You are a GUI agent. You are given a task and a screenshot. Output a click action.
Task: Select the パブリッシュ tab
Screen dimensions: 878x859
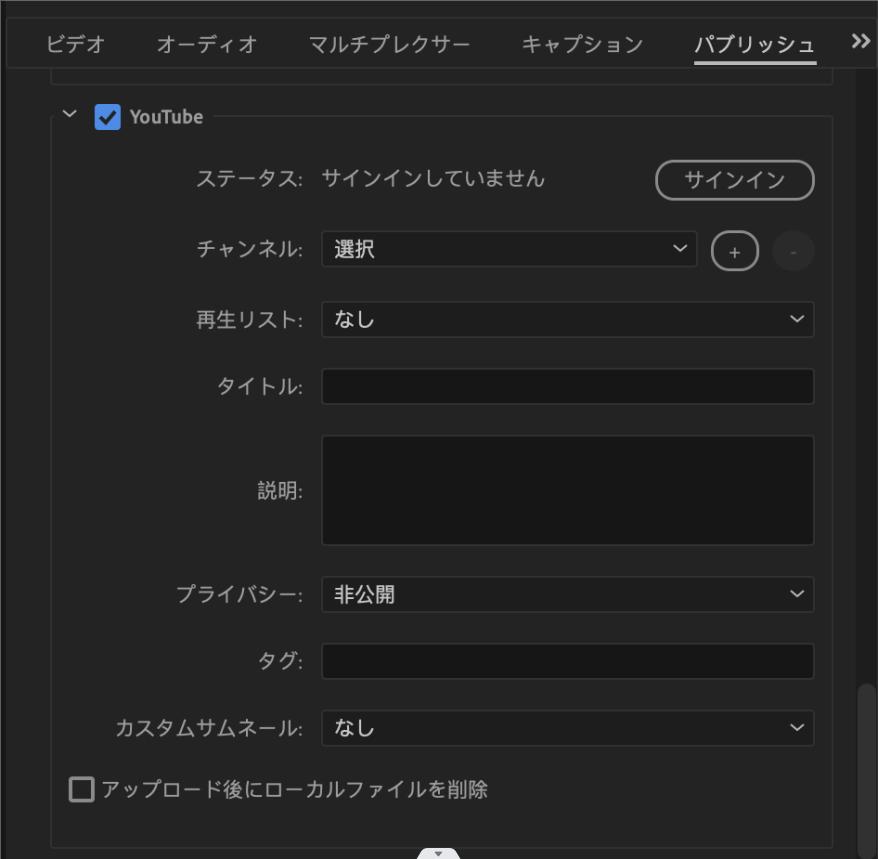pyautogui.click(x=755, y=45)
